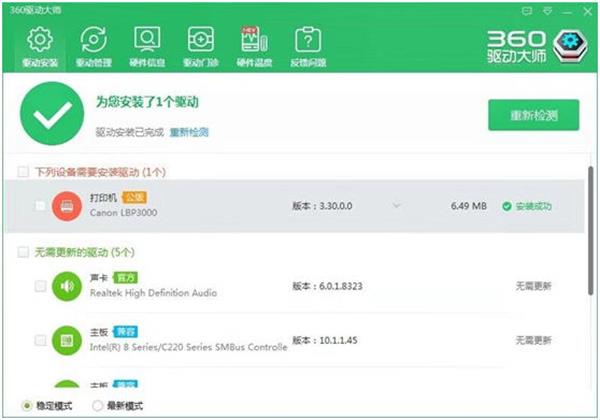Click the Intel(R) 8 Series/C220 SMBus name
The image size is (600, 420).
(x=188, y=347)
